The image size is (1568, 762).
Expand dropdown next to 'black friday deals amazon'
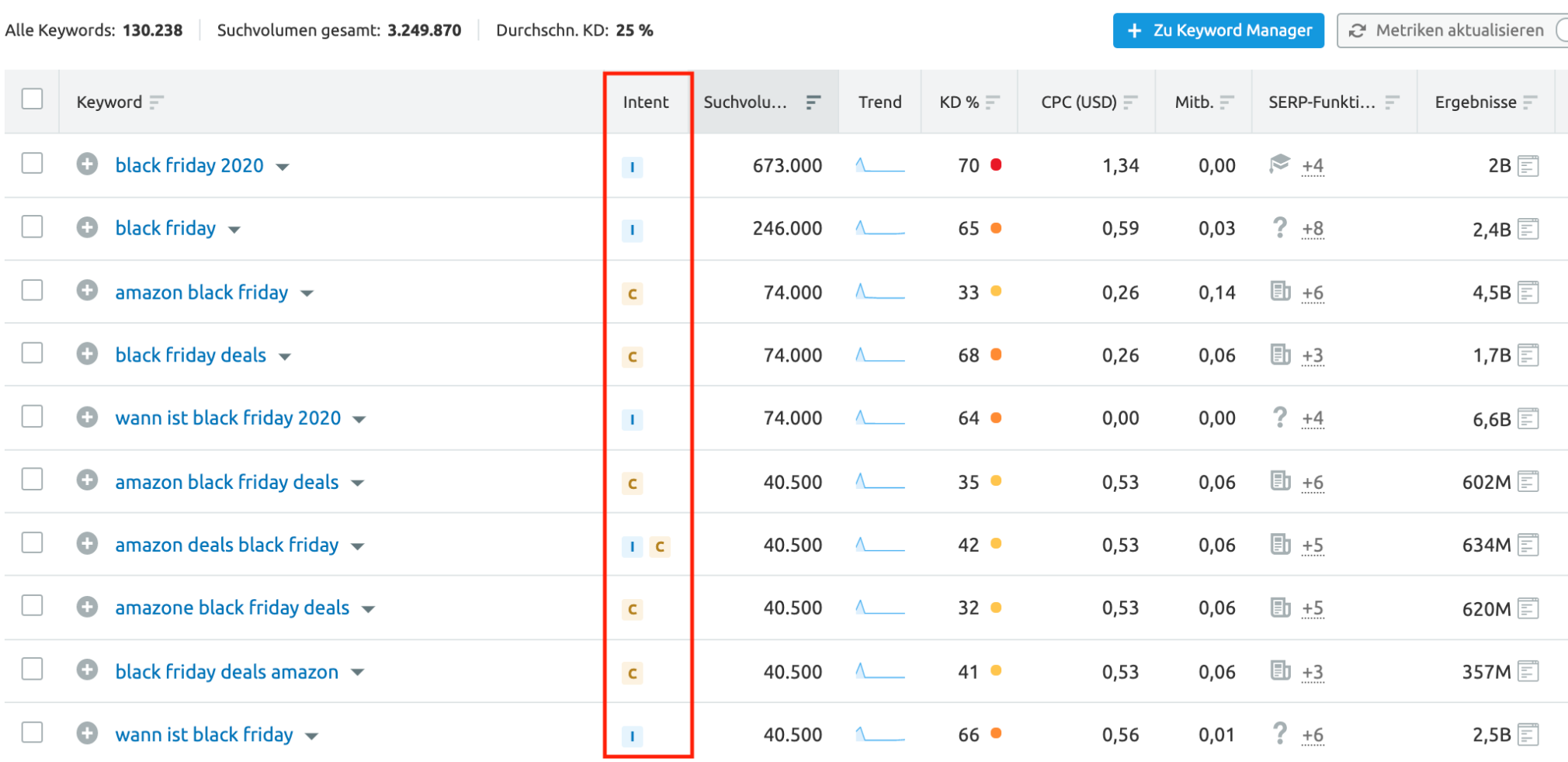(357, 673)
